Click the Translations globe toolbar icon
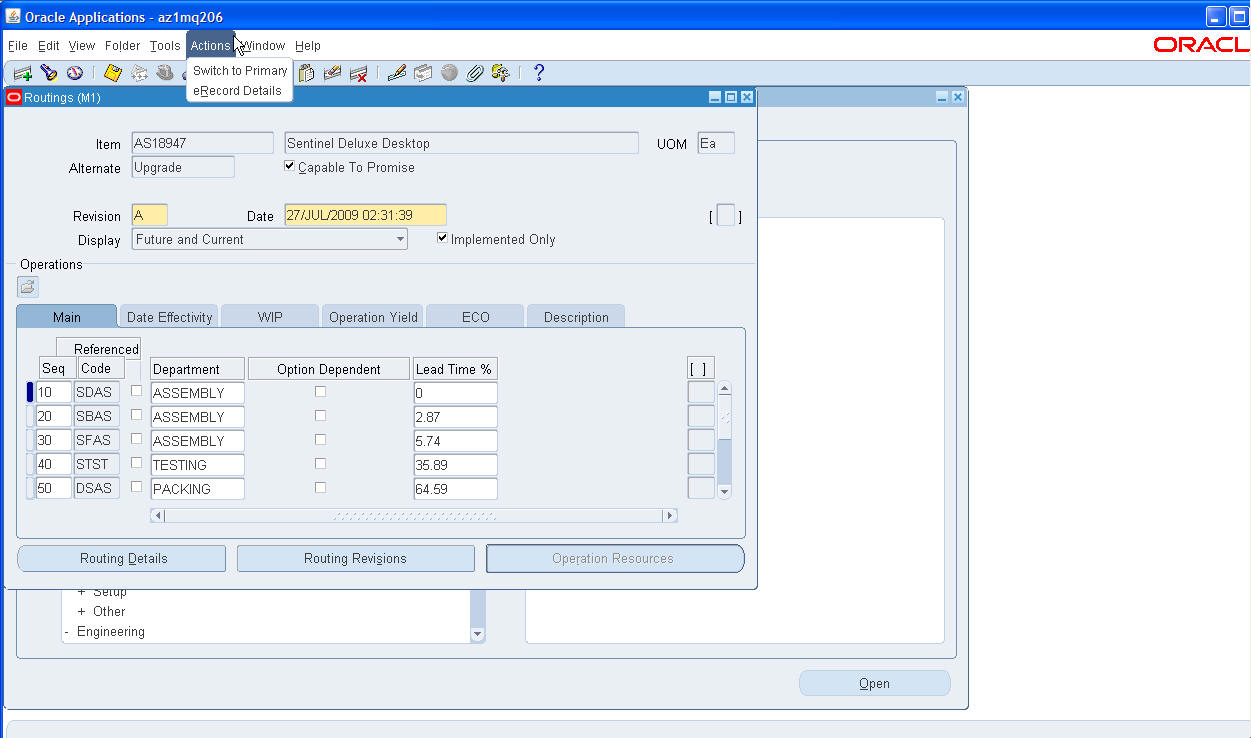This screenshot has width=1251, height=738. click(449, 73)
